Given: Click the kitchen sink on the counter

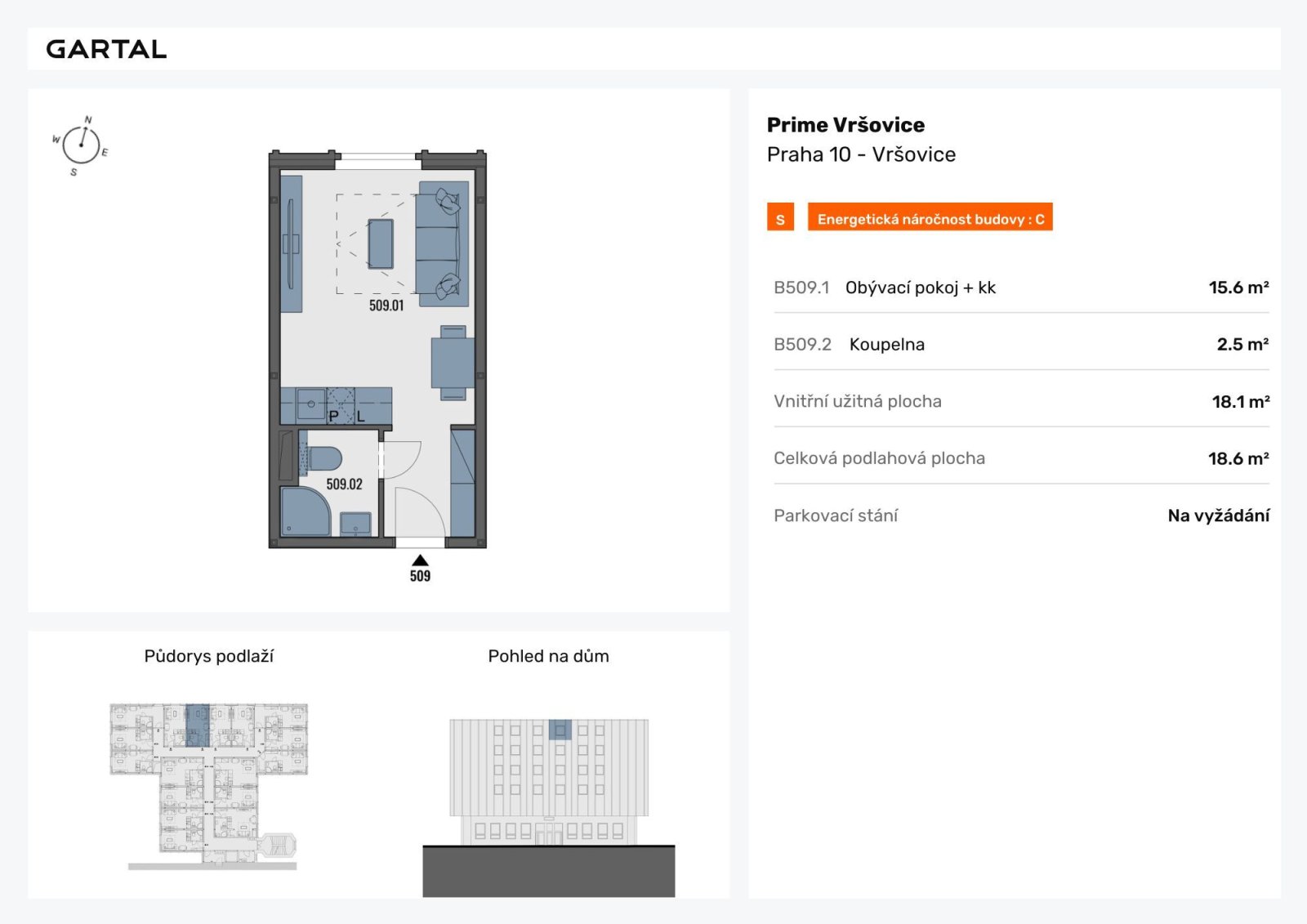Looking at the screenshot, I should pos(311,404).
